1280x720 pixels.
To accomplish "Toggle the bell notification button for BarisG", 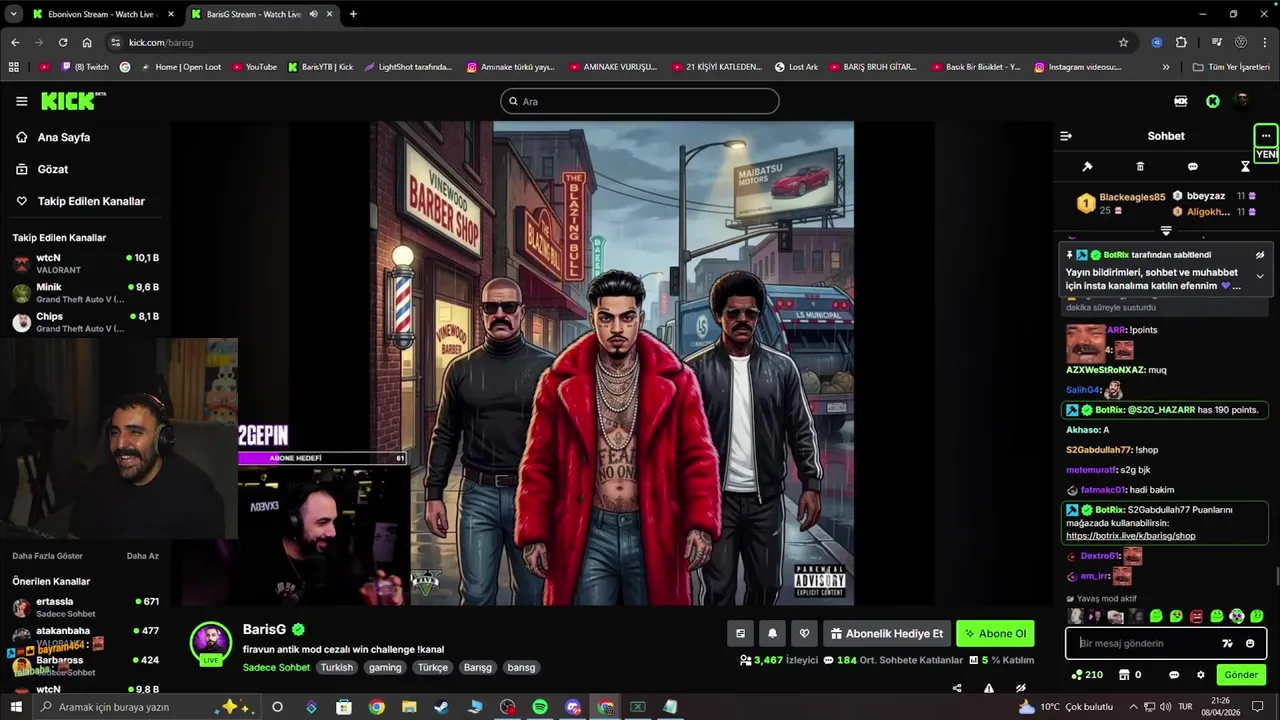I will pos(772,633).
